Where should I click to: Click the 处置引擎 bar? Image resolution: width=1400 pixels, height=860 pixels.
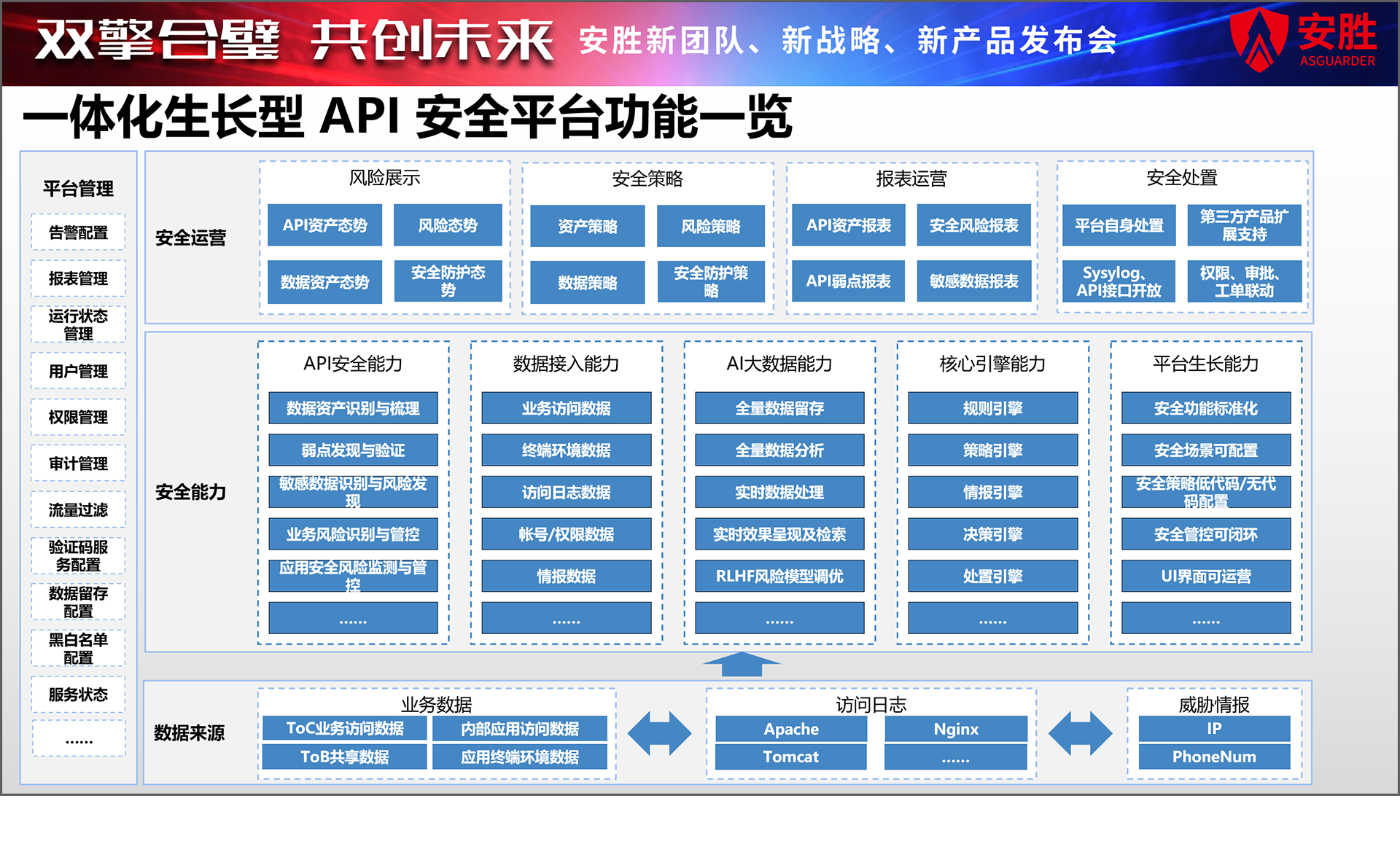click(993, 576)
